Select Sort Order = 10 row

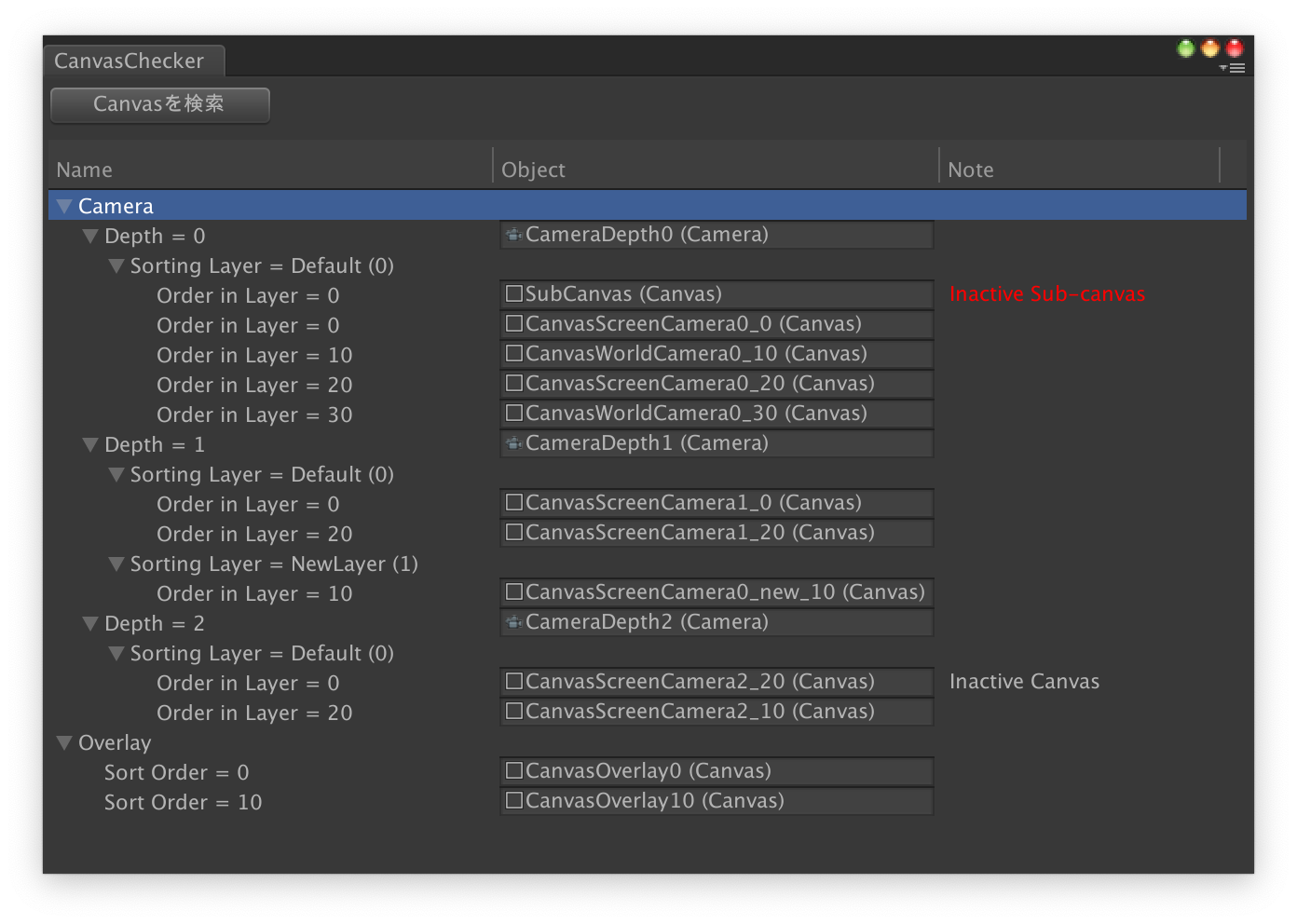pyautogui.click(x=183, y=802)
